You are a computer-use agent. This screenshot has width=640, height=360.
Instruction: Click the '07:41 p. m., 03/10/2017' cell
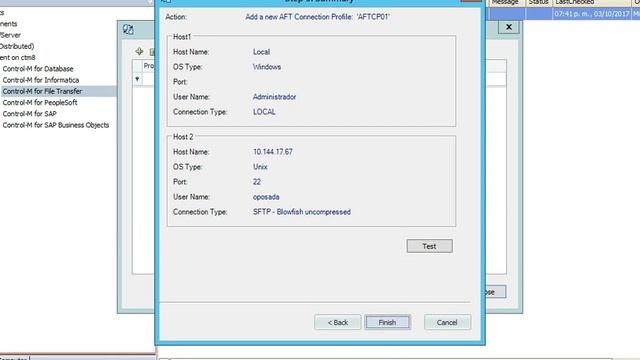pyautogui.click(x=591, y=14)
